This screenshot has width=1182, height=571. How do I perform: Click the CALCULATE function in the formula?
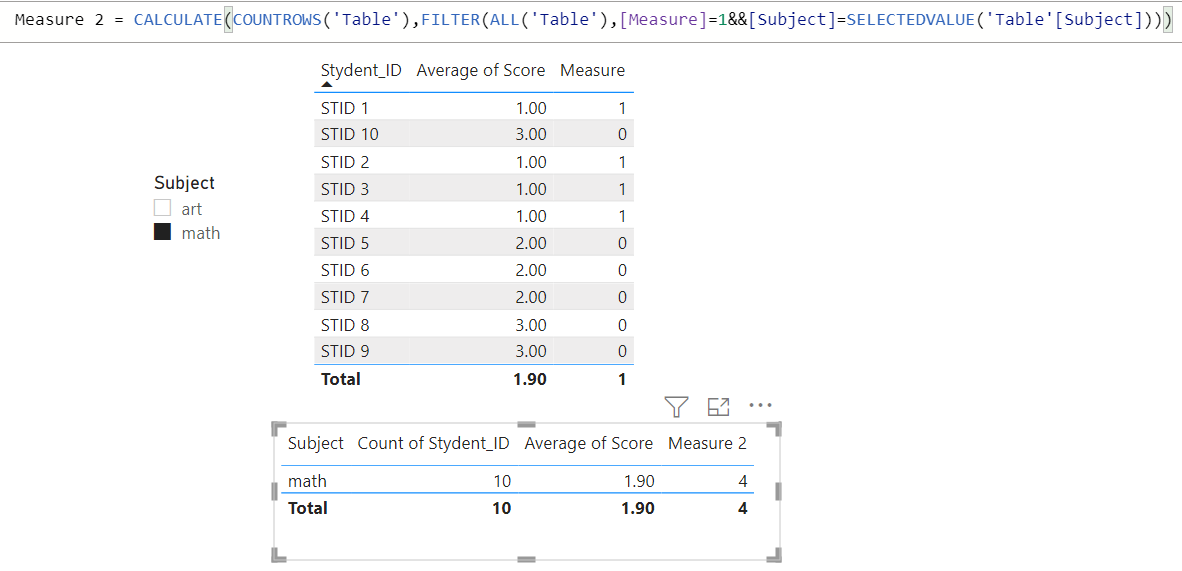[178, 20]
